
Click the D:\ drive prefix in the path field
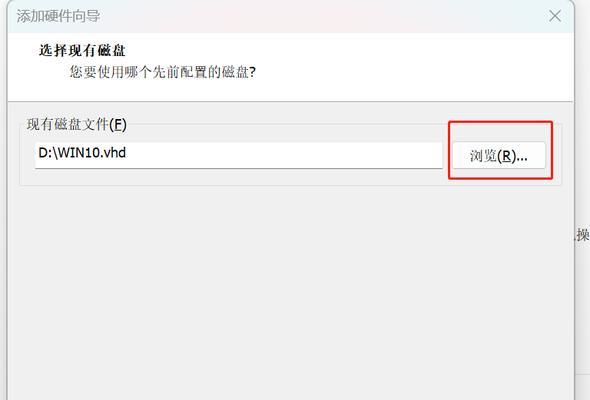click(x=48, y=153)
